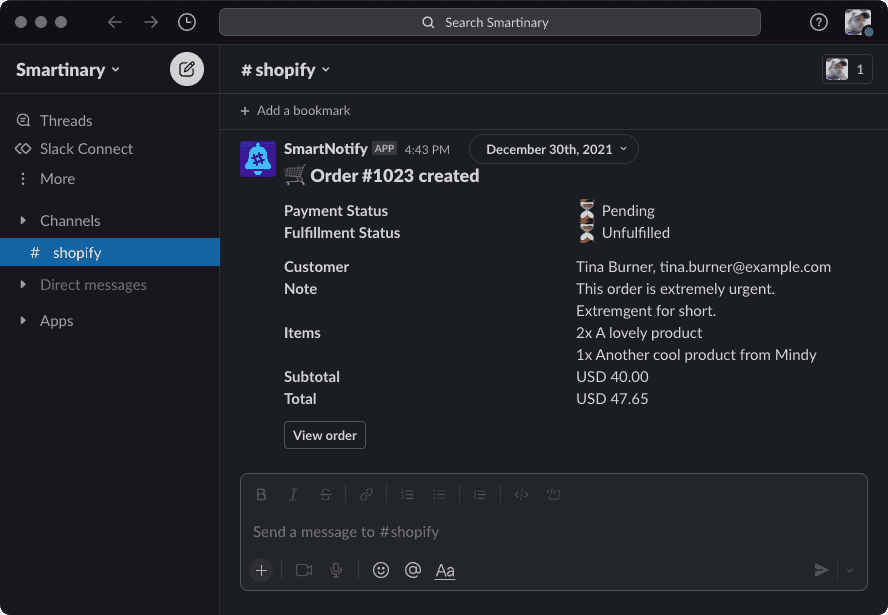Screen dimensions: 888x615
Task: Click the USD 40.00 subtotal value
Action: 612,377
